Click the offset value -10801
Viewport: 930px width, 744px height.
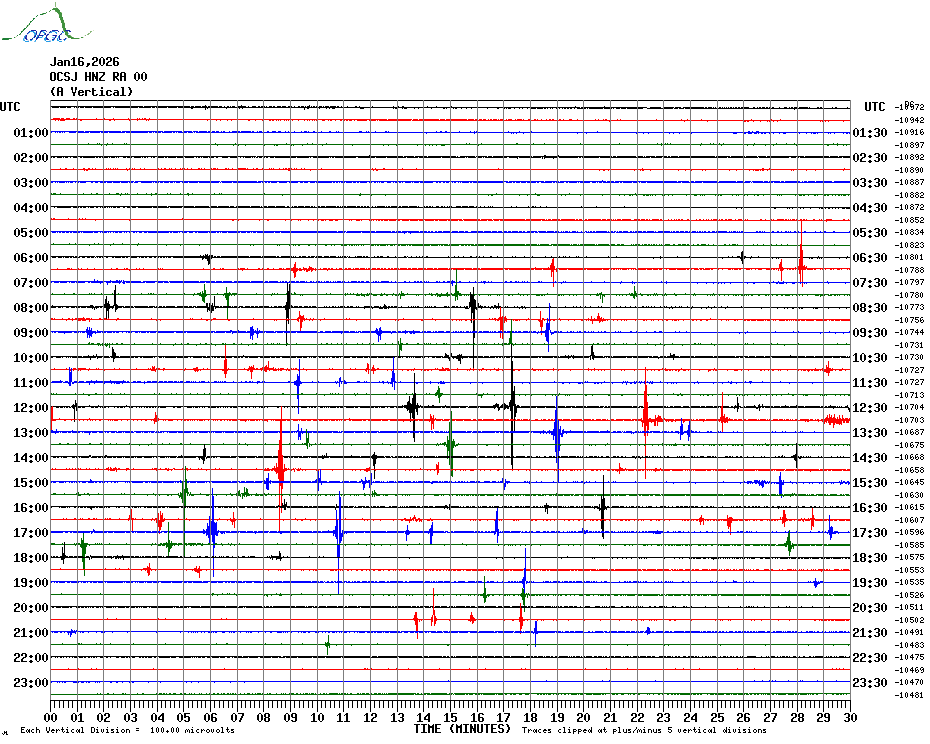click(909, 257)
